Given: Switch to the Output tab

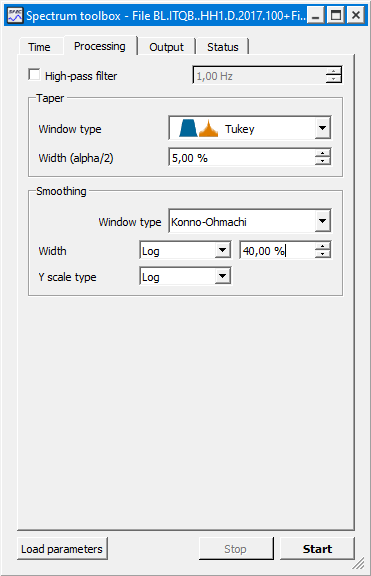Looking at the screenshot, I should [x=166, y=47].
